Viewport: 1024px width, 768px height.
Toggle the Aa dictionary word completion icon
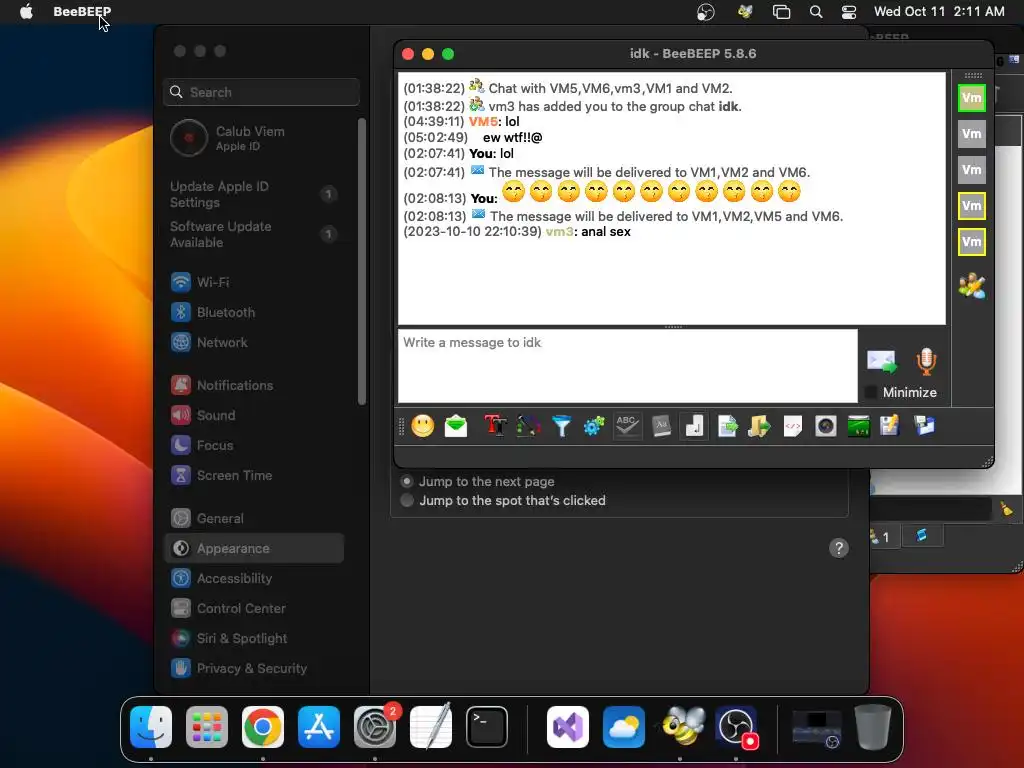(x=661, y=426)
